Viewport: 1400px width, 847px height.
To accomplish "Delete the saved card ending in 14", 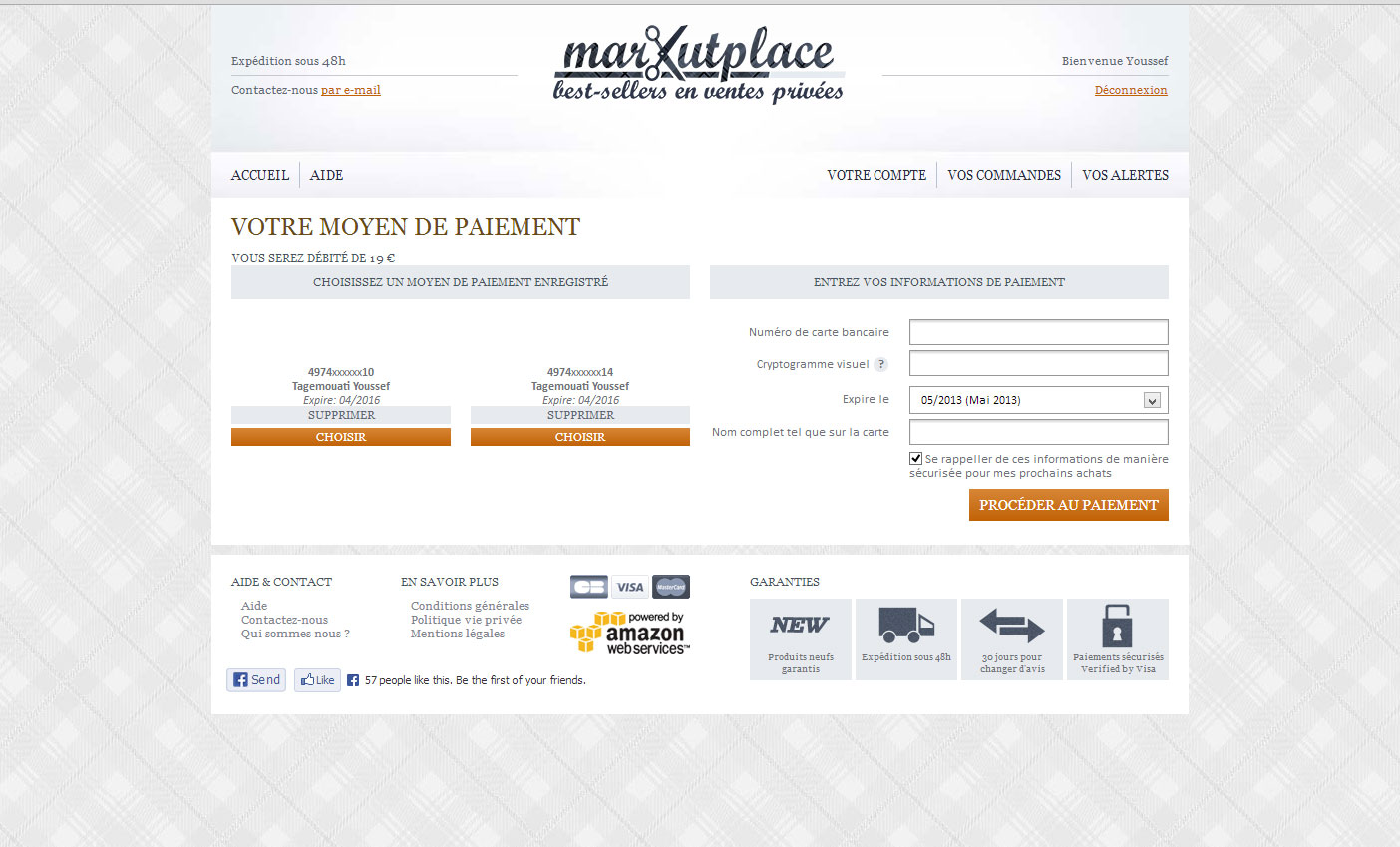I will [x=580, y=415].
